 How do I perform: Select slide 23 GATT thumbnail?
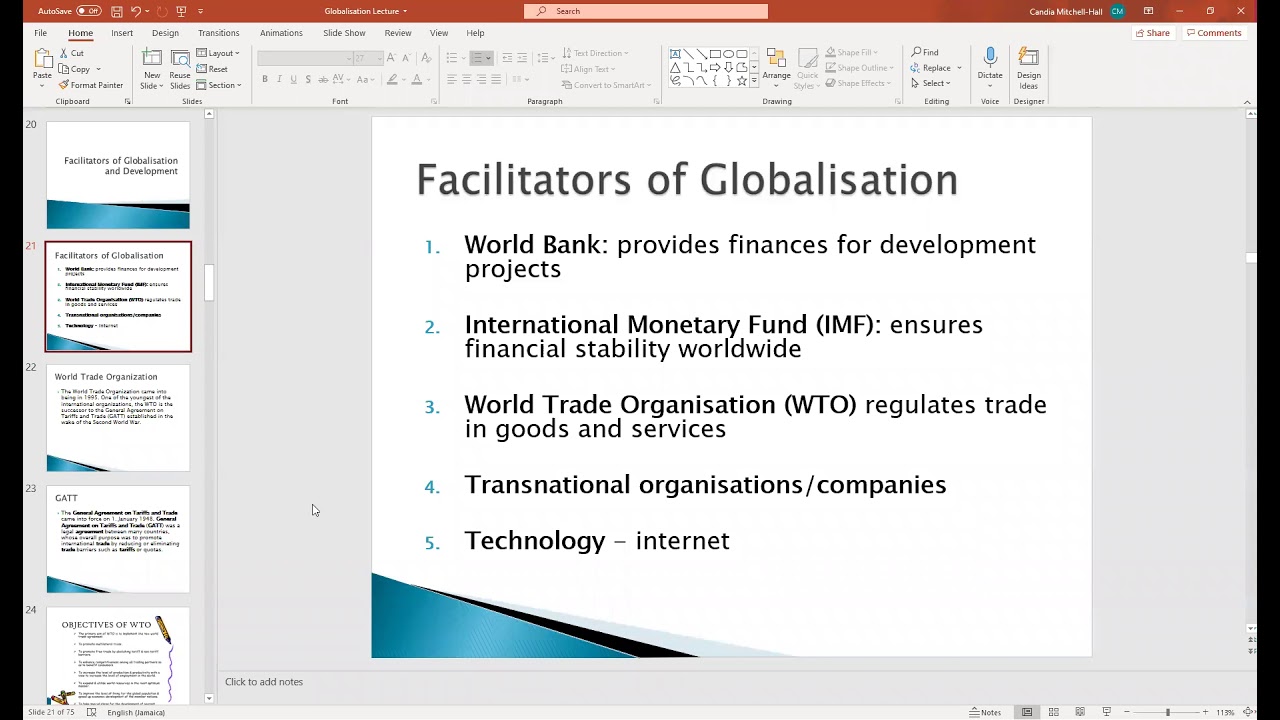point(118,539)
